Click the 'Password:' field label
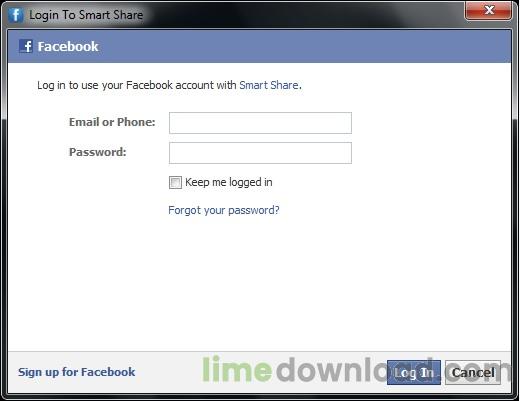The image size is (520, 401). (x=98, y=152)
